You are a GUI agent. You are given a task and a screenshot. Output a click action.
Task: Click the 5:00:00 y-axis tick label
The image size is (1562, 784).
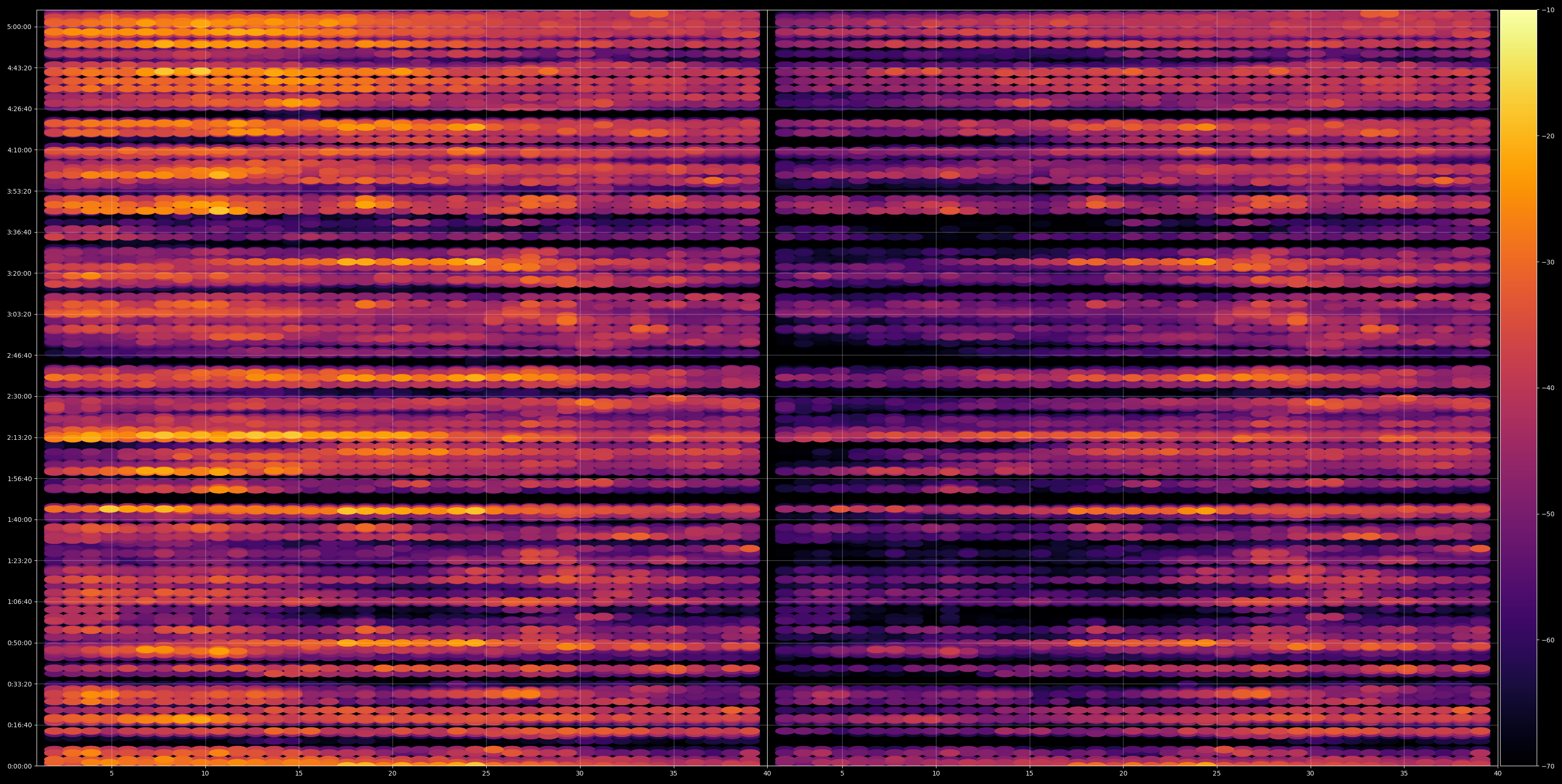click(x=19, y=27)
